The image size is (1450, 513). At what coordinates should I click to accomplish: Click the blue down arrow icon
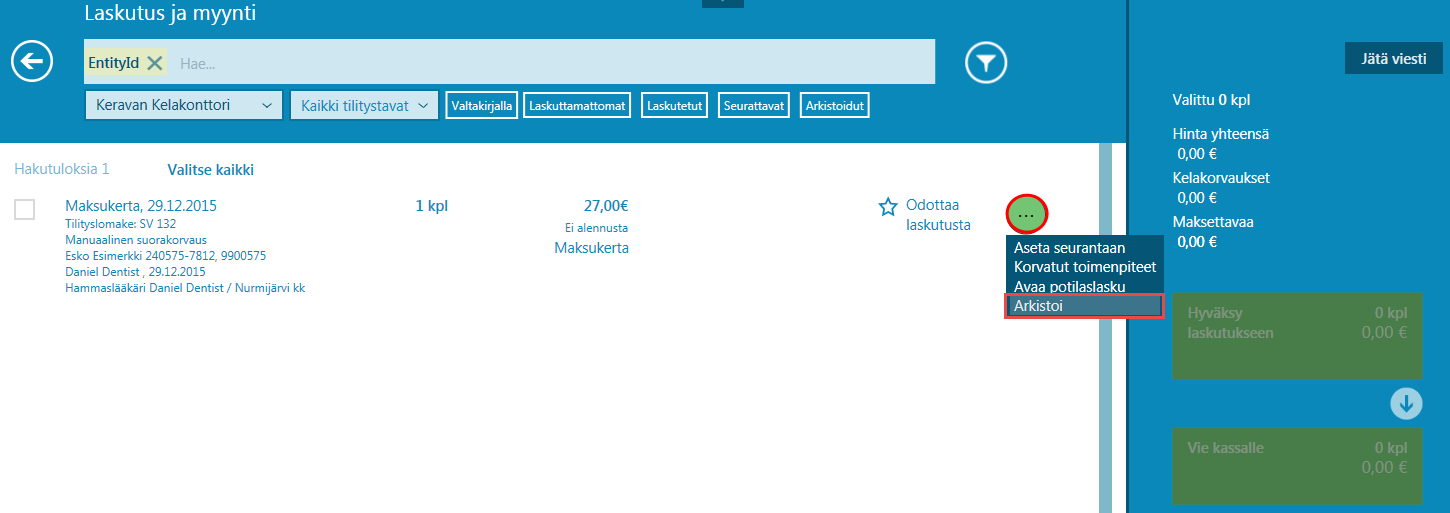click(x=1406, y=403)
